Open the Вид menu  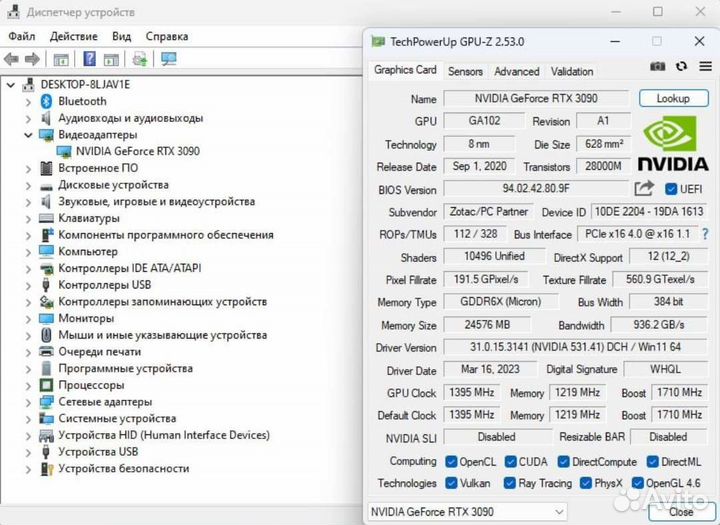point(122,36)
